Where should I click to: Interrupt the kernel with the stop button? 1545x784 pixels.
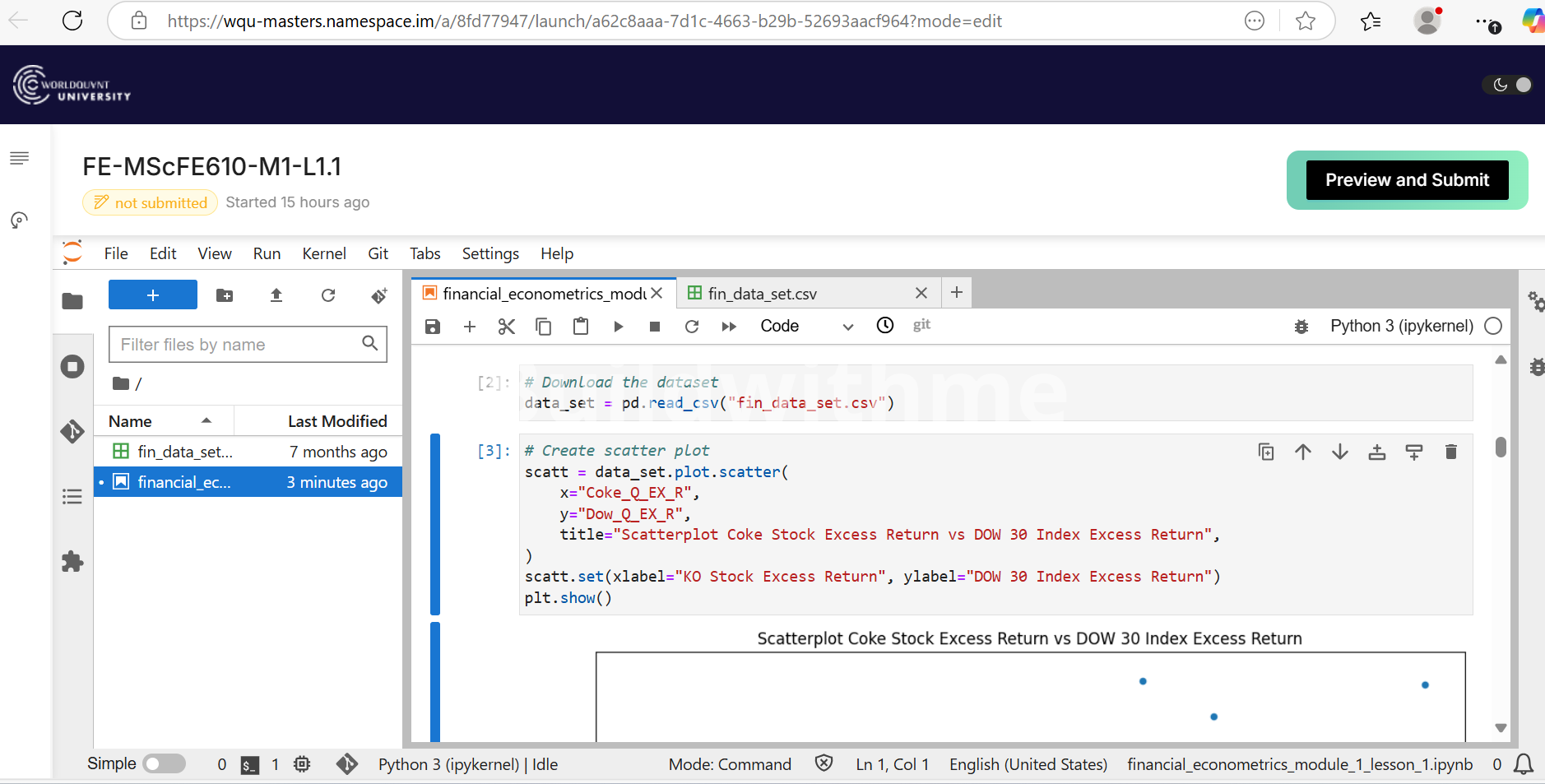655,327
